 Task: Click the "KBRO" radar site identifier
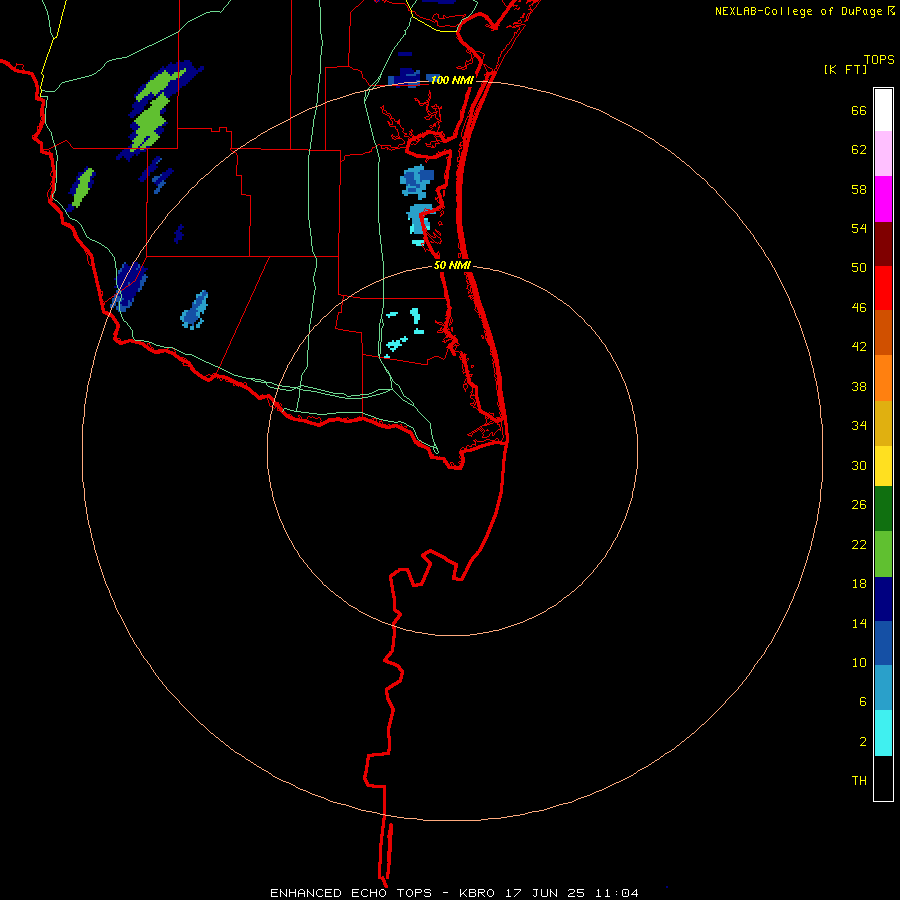(477, 893)
